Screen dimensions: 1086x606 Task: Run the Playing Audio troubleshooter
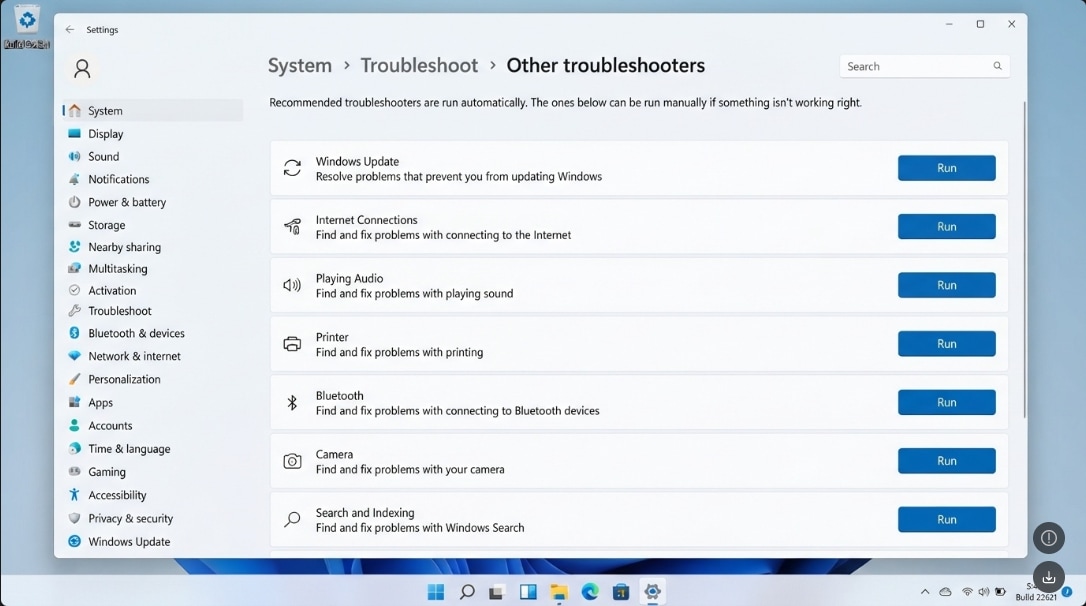point(947,285)
